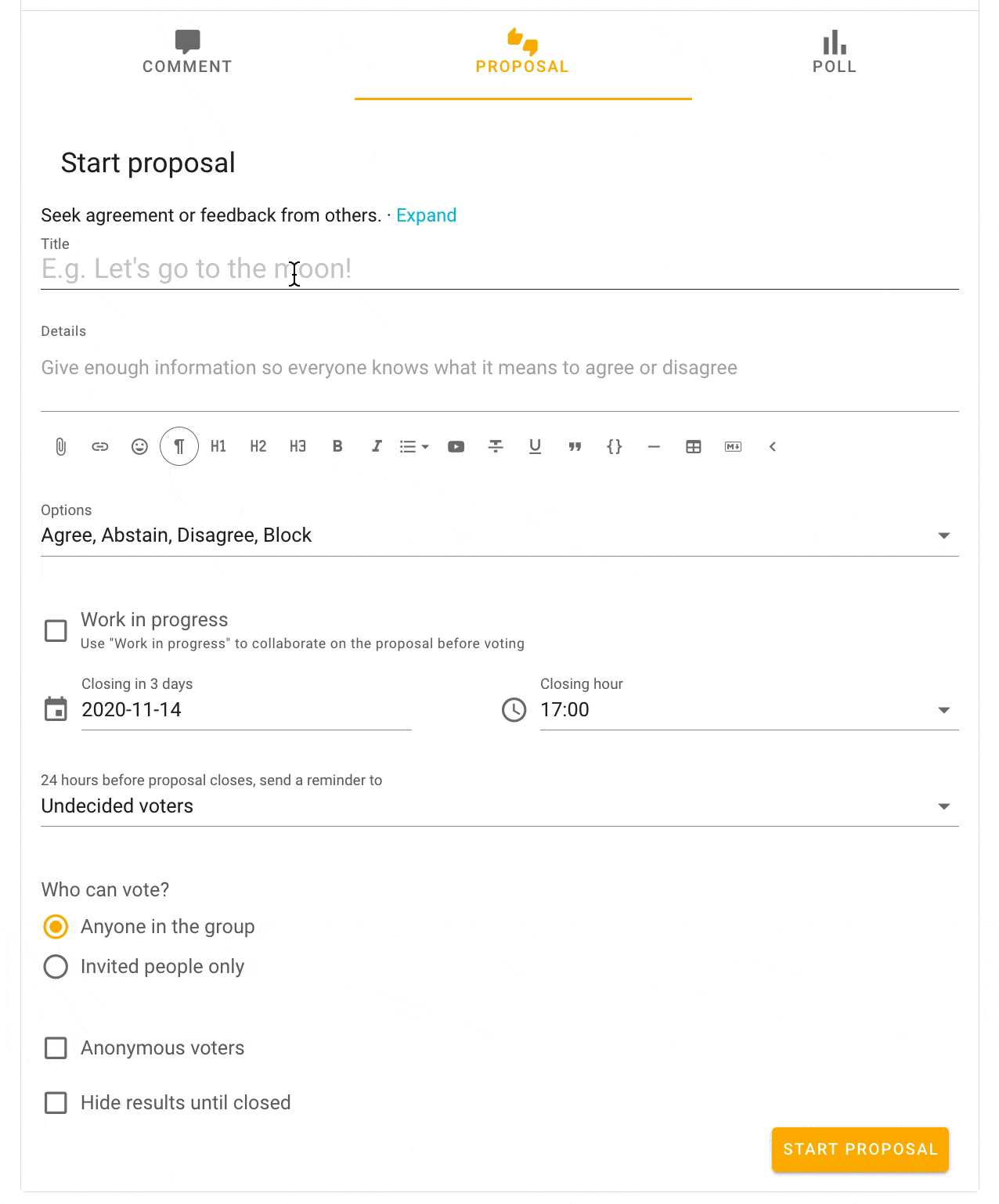The width and height of the screenshot is (999, 1204).
Task: Apply italic formatting in toolbar
Action: [x=377, y=447]
